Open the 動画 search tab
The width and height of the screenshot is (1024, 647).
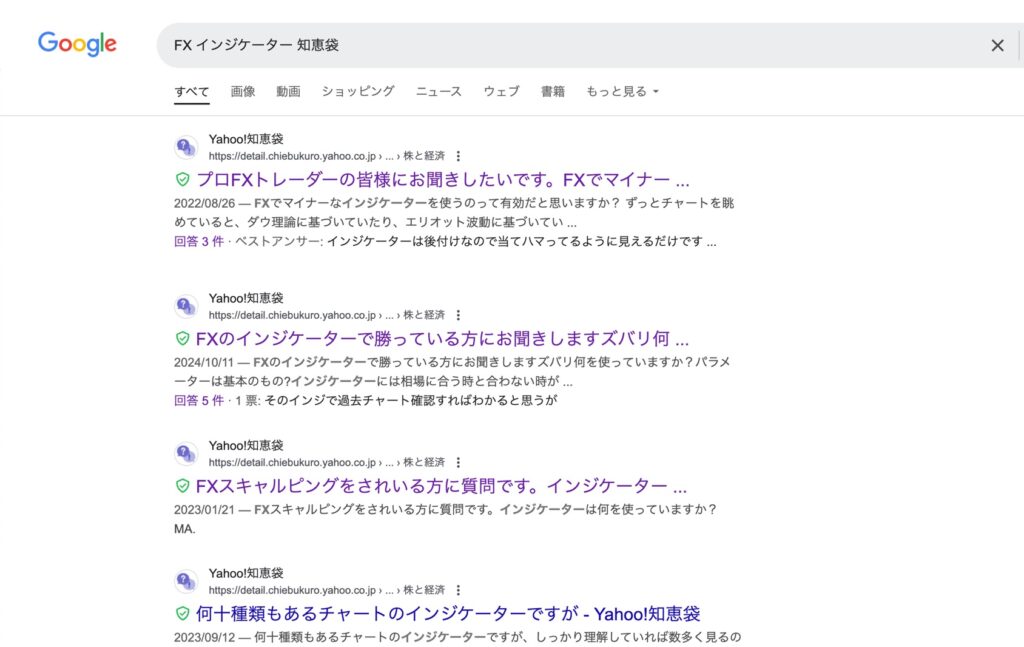(x=288, y=91)
